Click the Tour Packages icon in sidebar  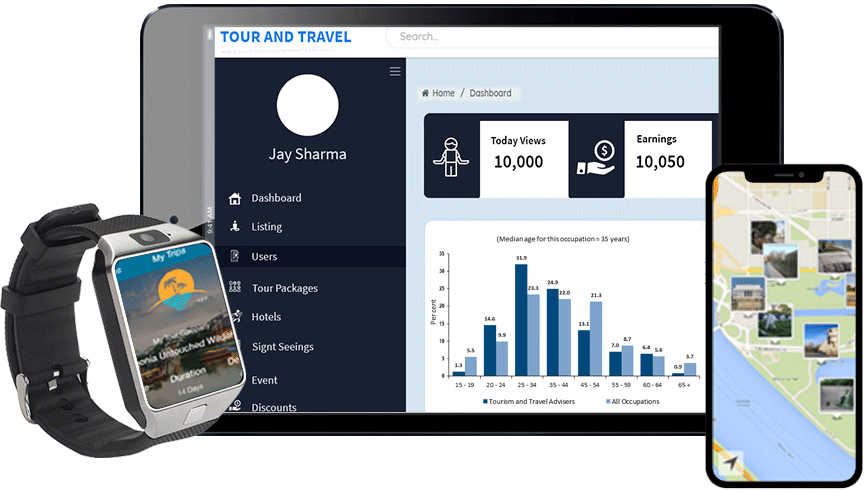click(235, 287)
